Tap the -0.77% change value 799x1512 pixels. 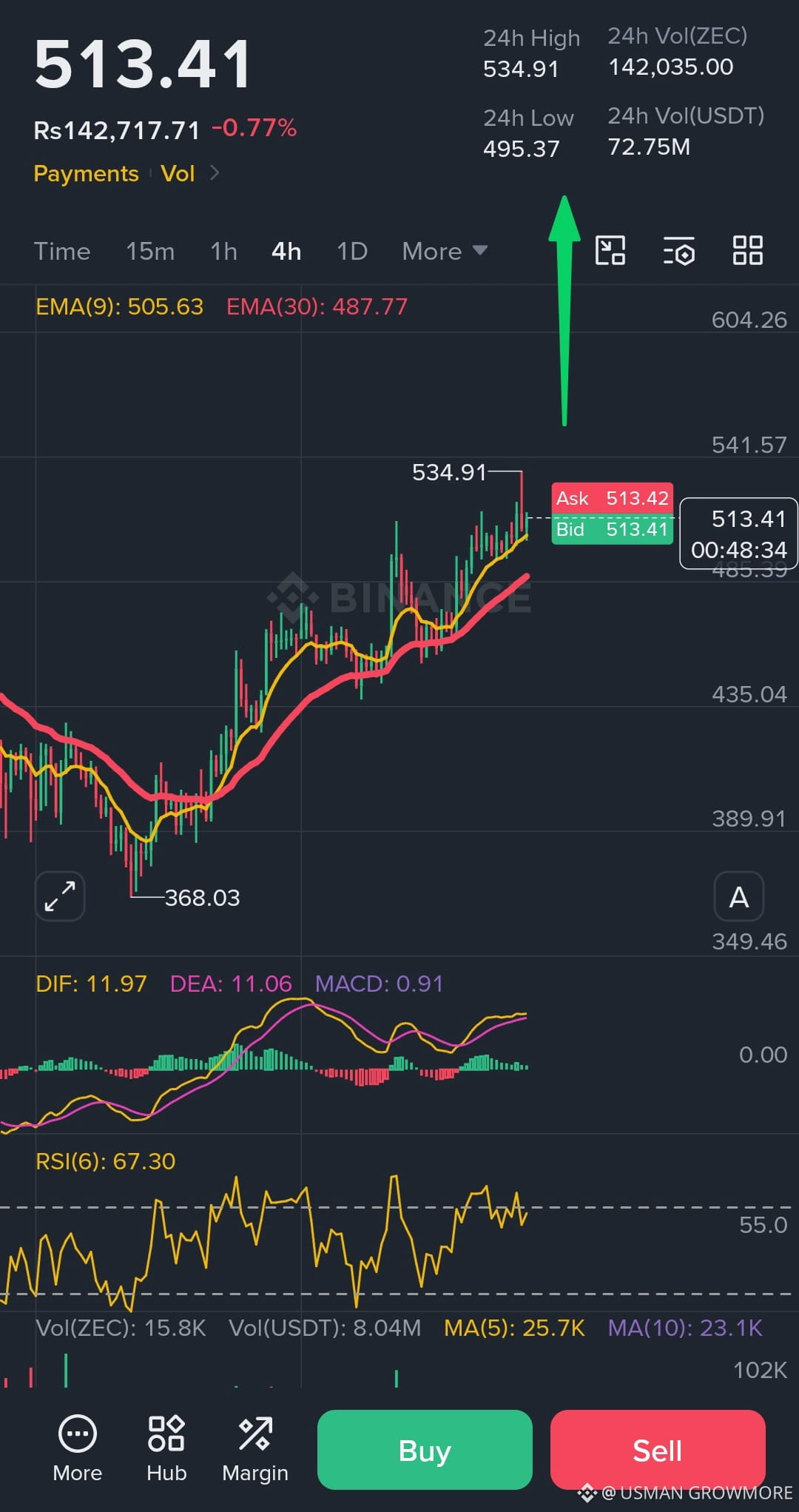point(254,128)
